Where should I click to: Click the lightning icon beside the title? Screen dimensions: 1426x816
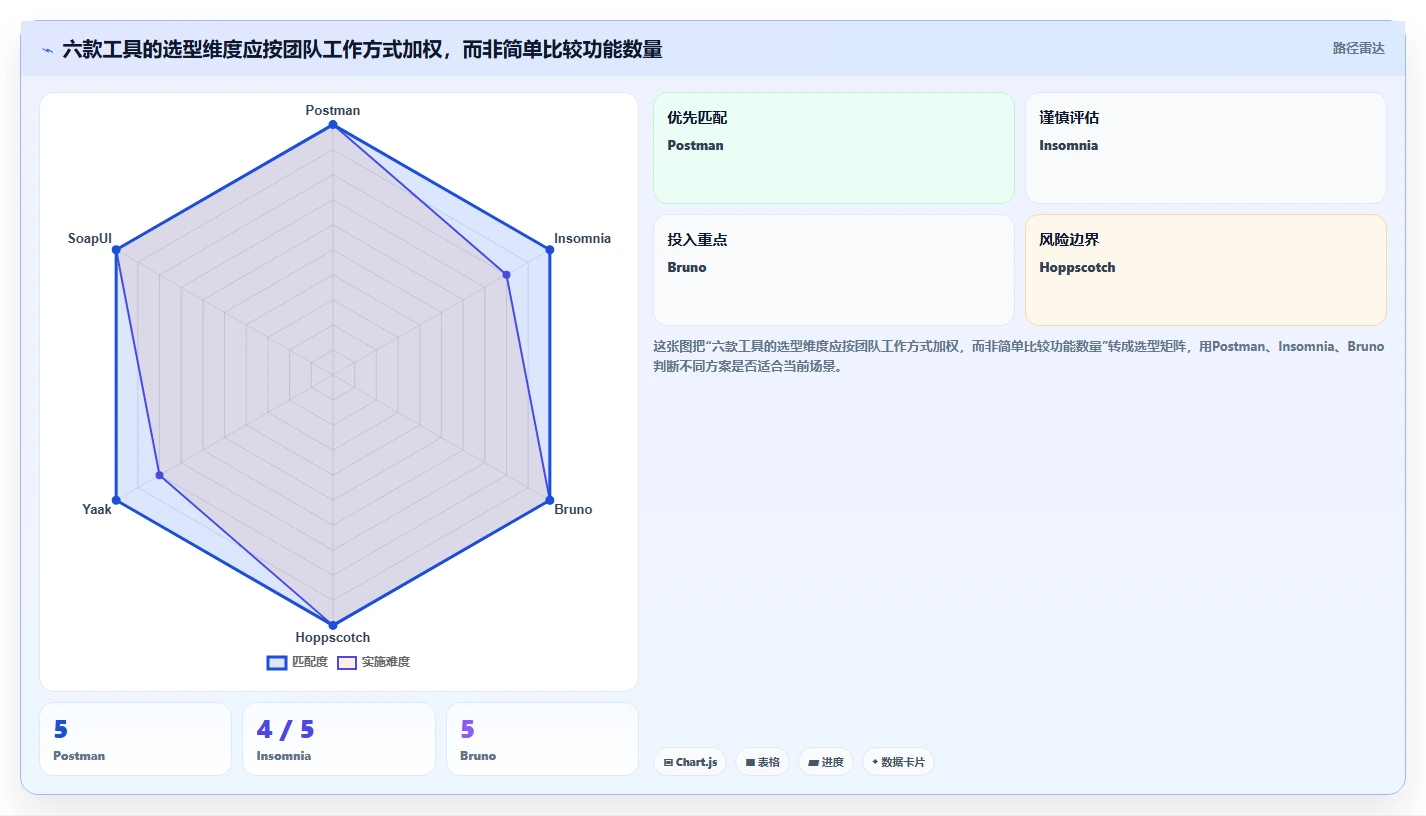click(47, 50)
